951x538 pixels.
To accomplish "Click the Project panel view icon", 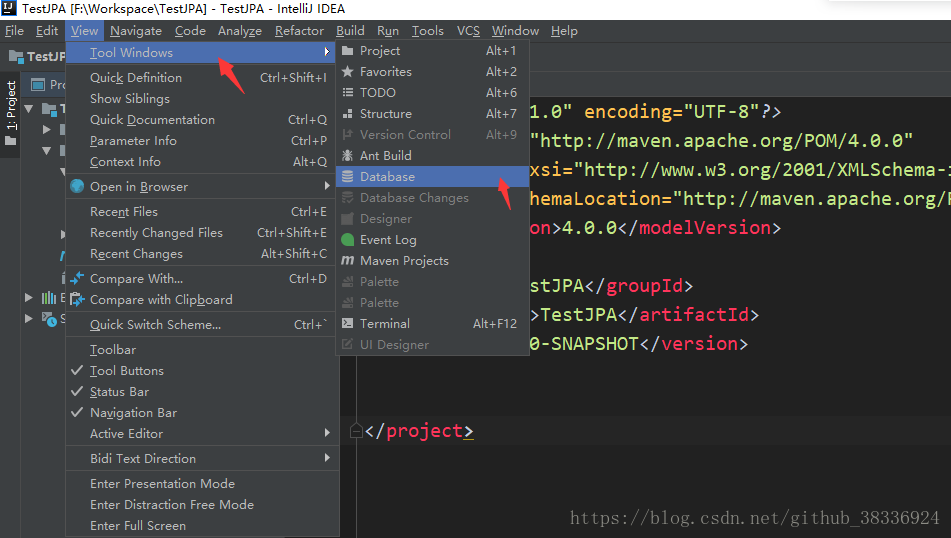I will tap(38, 84).
